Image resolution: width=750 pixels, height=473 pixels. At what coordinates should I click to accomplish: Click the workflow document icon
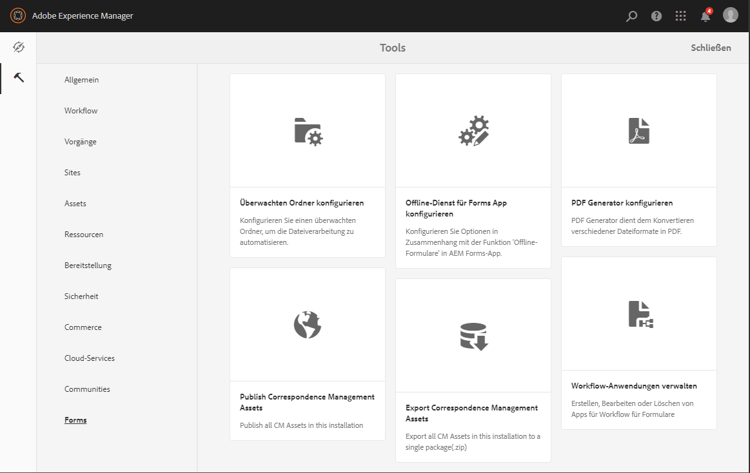point(640,314)
